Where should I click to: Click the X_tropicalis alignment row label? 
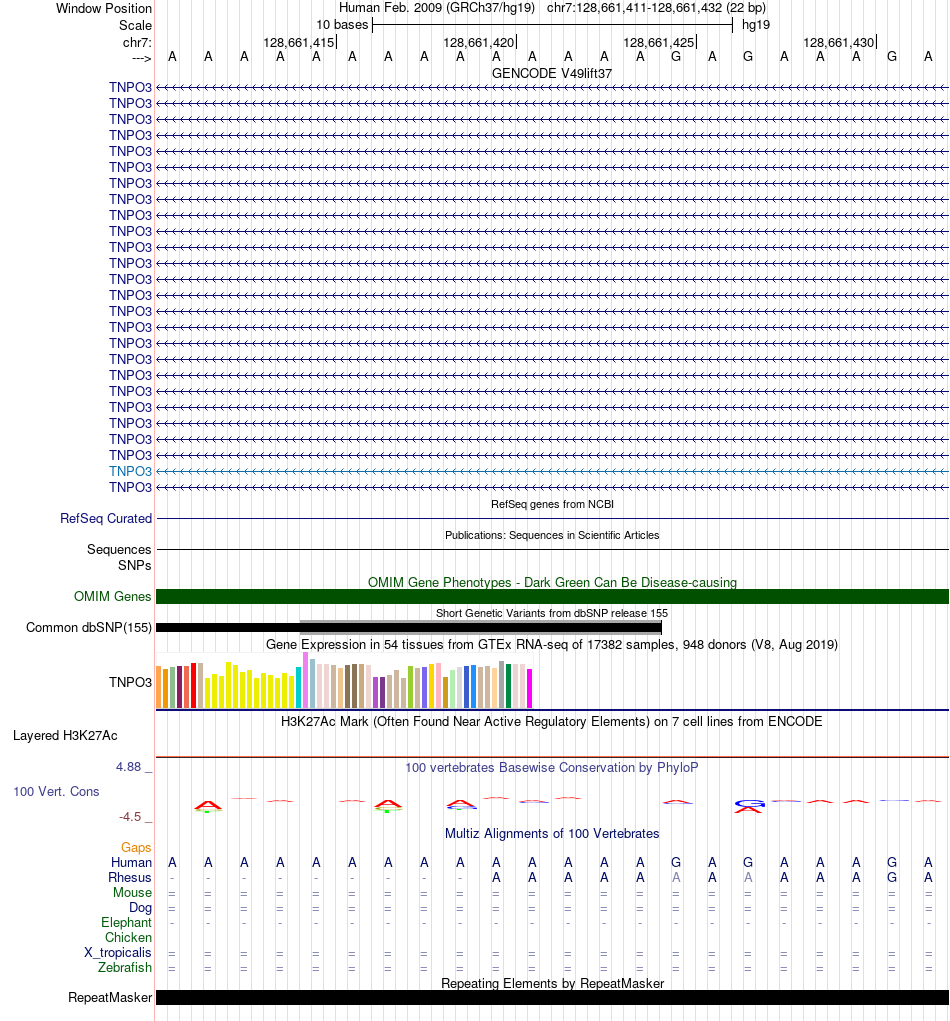tap(118, 953)
